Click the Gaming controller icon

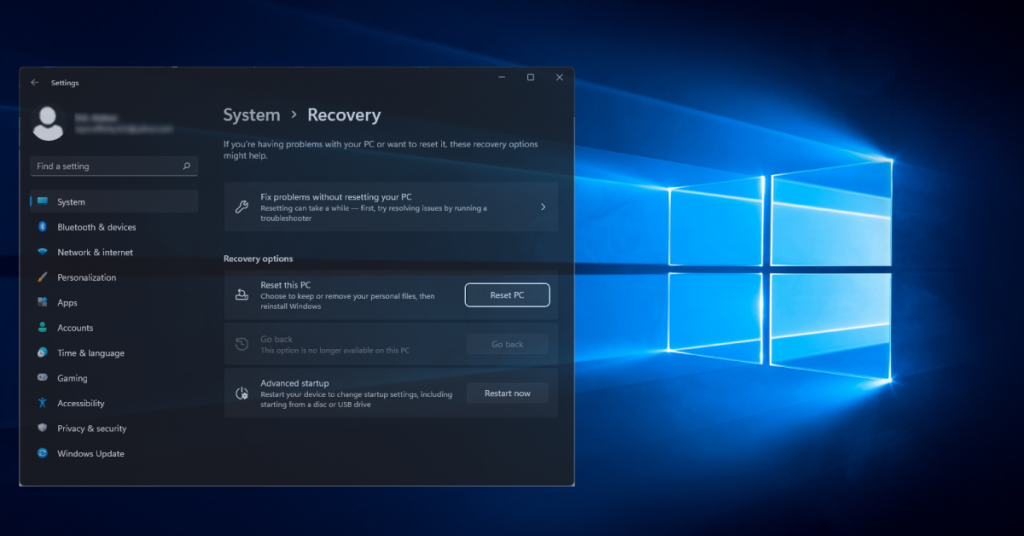tap(42, 377)
